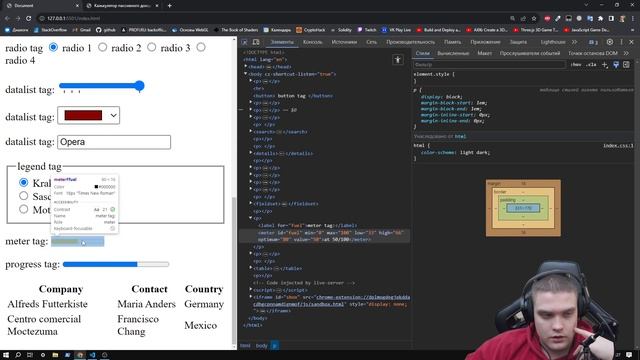Toggle the .cls class editor

coord(591,65)
